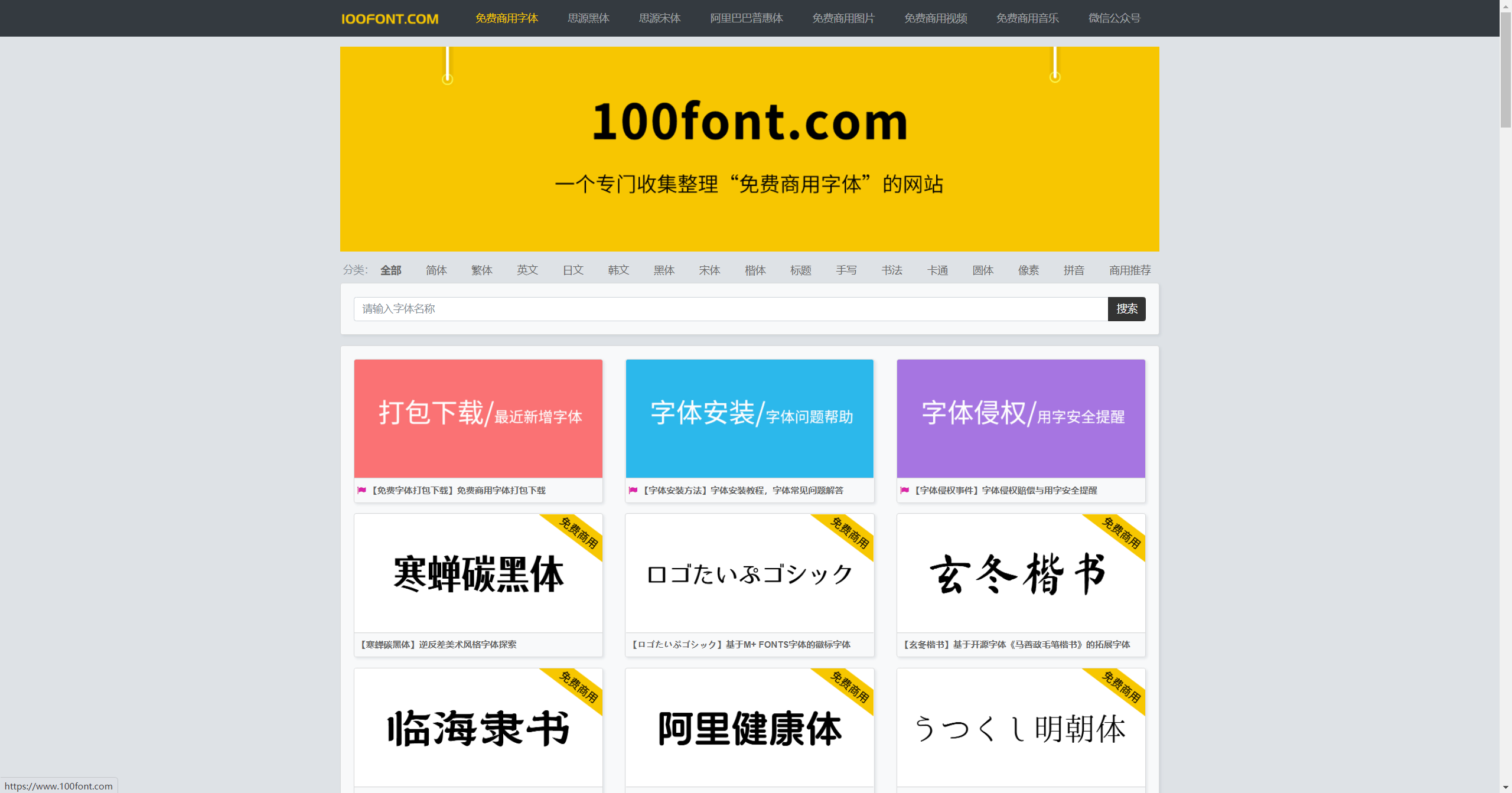Select the 手写 category filter
Viewport: 1512px width, 793px height.
pyautogui.click(x=846, y=270)
